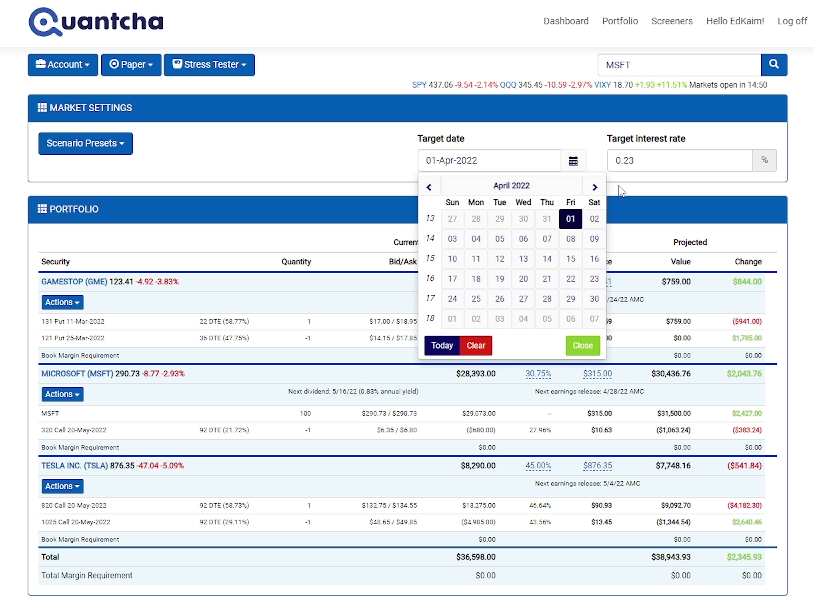Click the MSFT symbol search box
The image size is (814, 602).
point(679,65)
